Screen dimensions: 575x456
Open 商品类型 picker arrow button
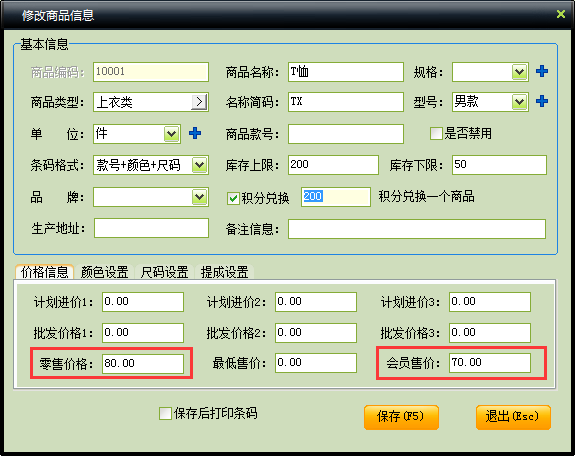199,102
